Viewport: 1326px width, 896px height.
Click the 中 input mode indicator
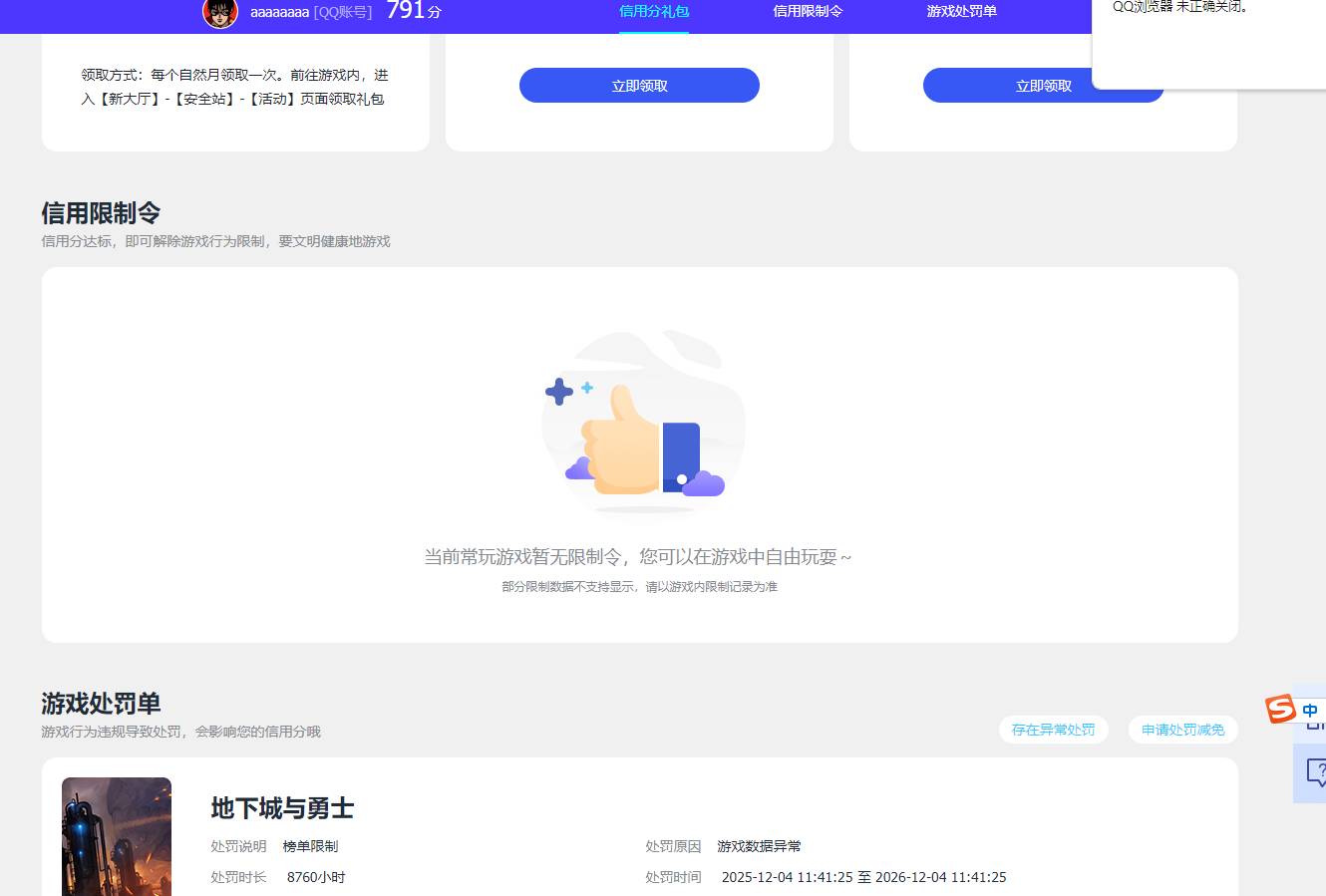1311,710
